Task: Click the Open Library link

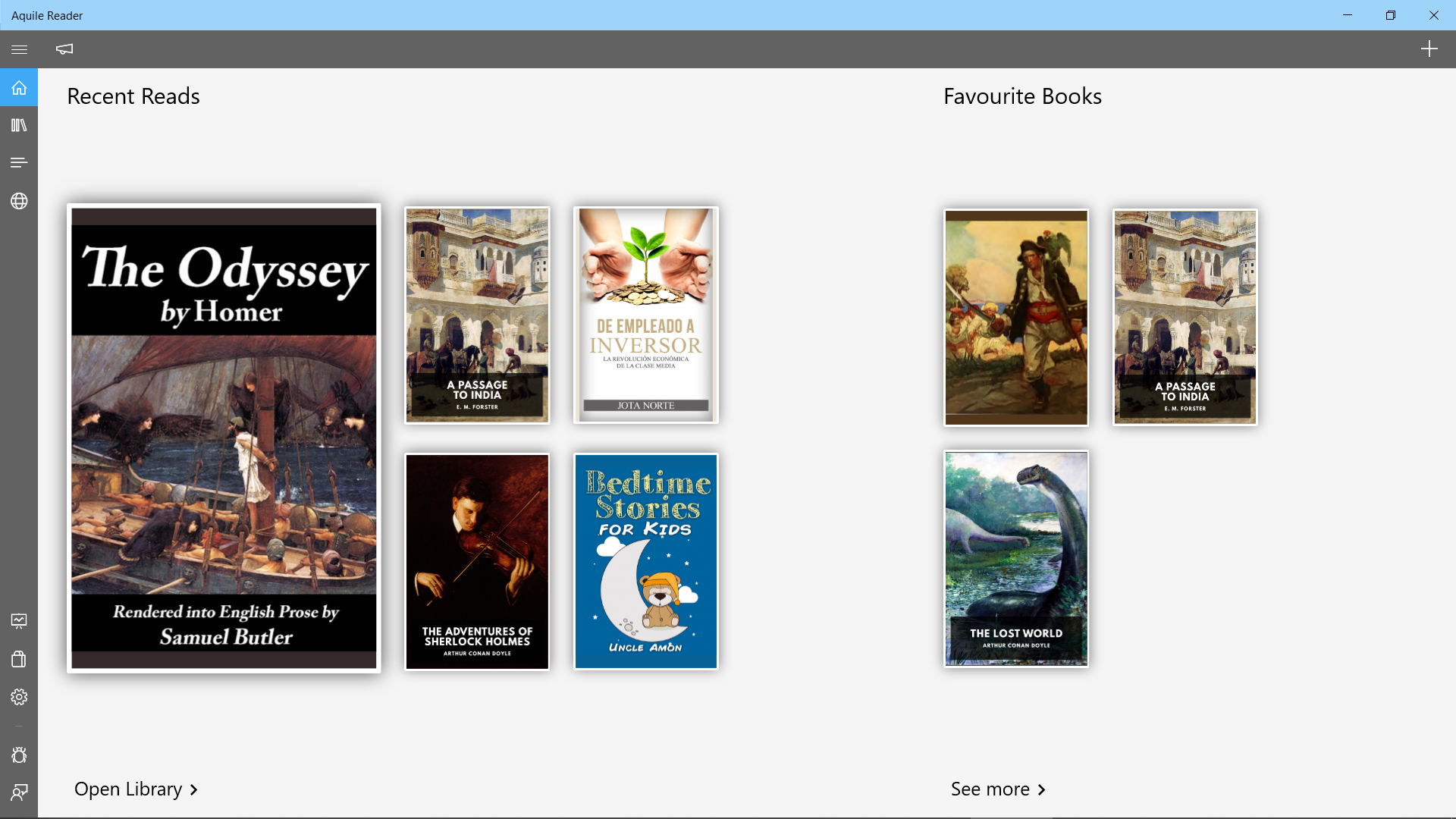Action: click(136, 789)
